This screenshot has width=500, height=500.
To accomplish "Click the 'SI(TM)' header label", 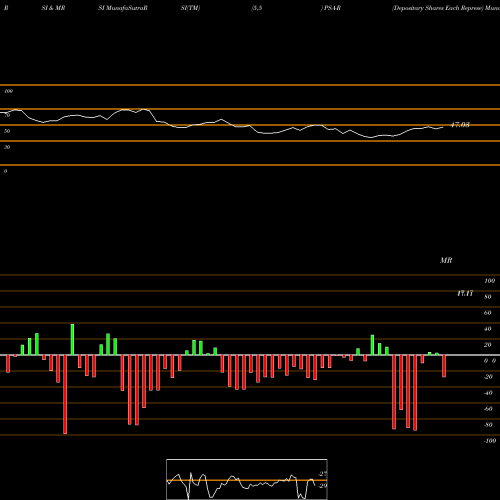I will click(x=190, y=8).
